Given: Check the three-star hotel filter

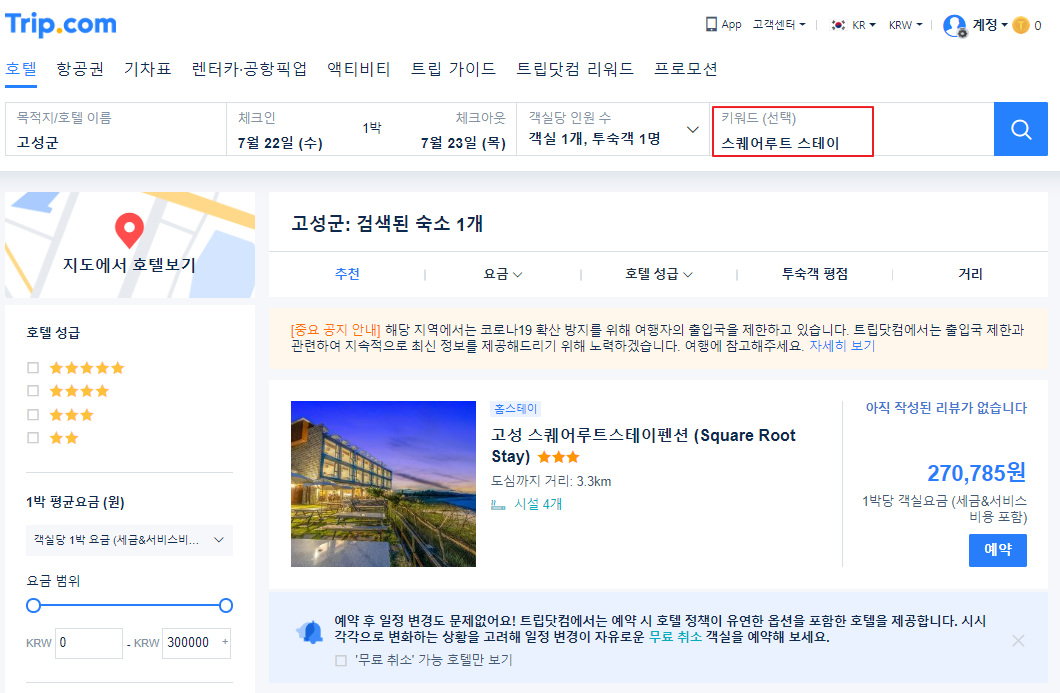Looking at the screenshot, I should click(x=32, y=414).
